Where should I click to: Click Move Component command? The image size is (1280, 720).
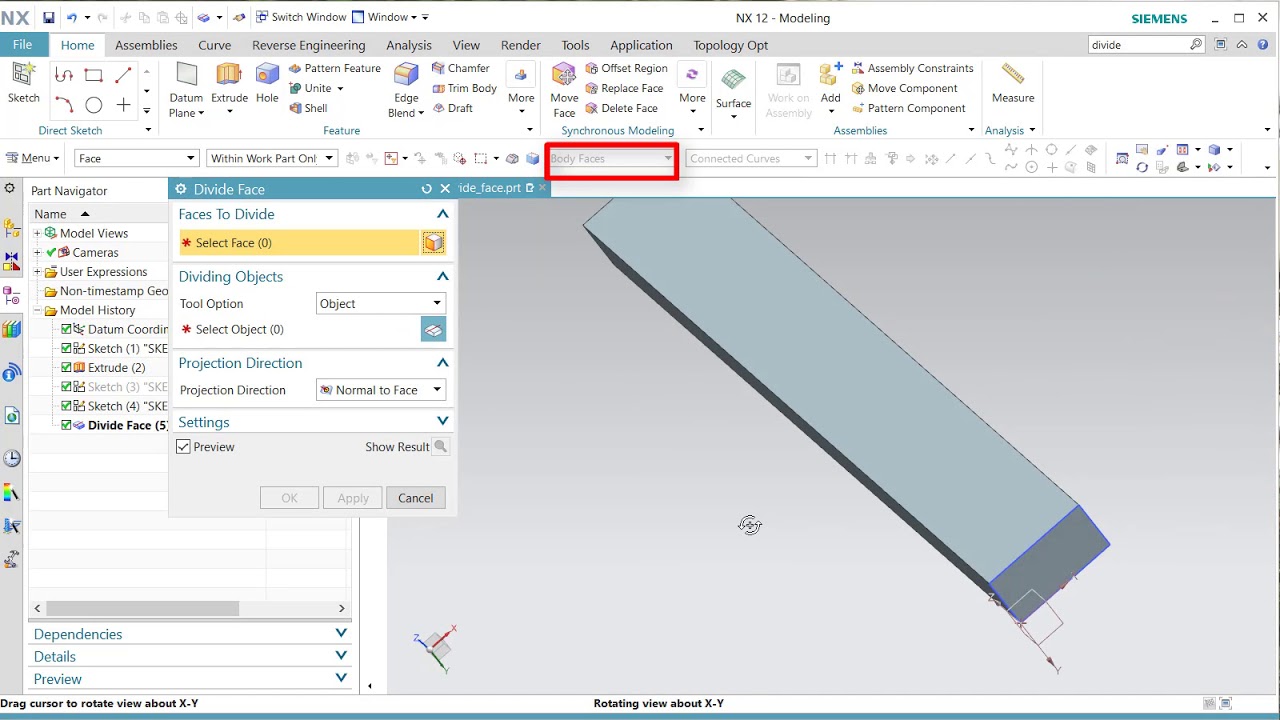click(x=904, y=88)
